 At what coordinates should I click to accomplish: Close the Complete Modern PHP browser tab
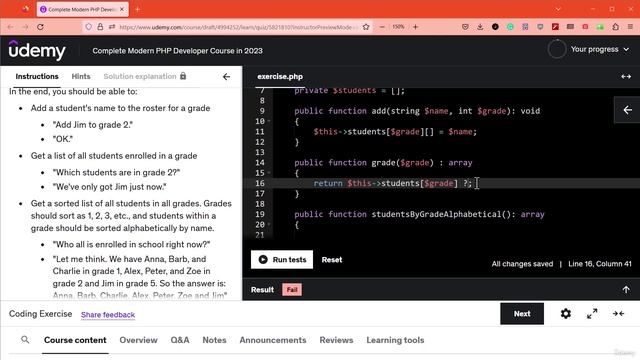coord(122,9)
